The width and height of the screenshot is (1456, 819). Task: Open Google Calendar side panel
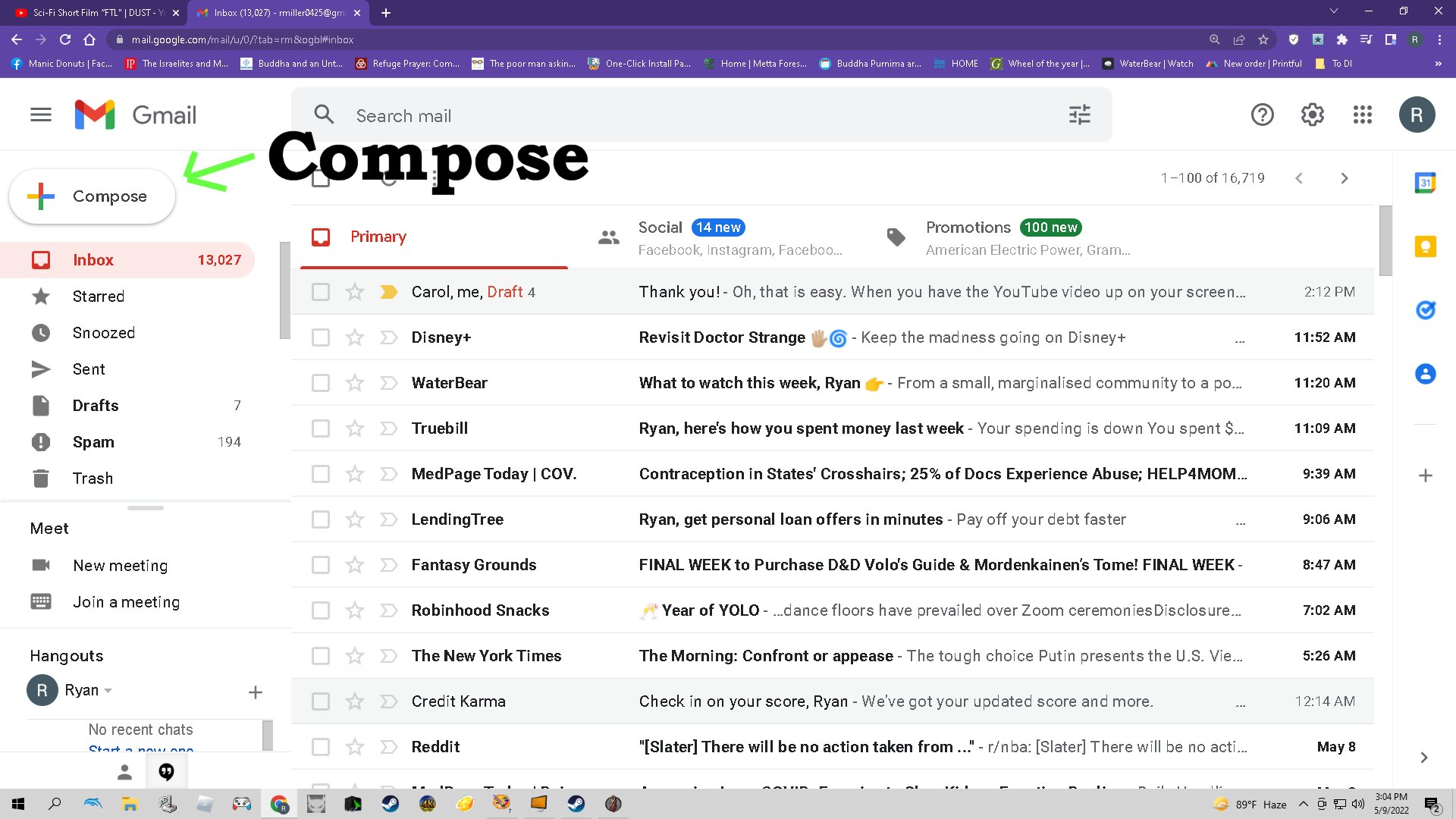click(1425, 182)
